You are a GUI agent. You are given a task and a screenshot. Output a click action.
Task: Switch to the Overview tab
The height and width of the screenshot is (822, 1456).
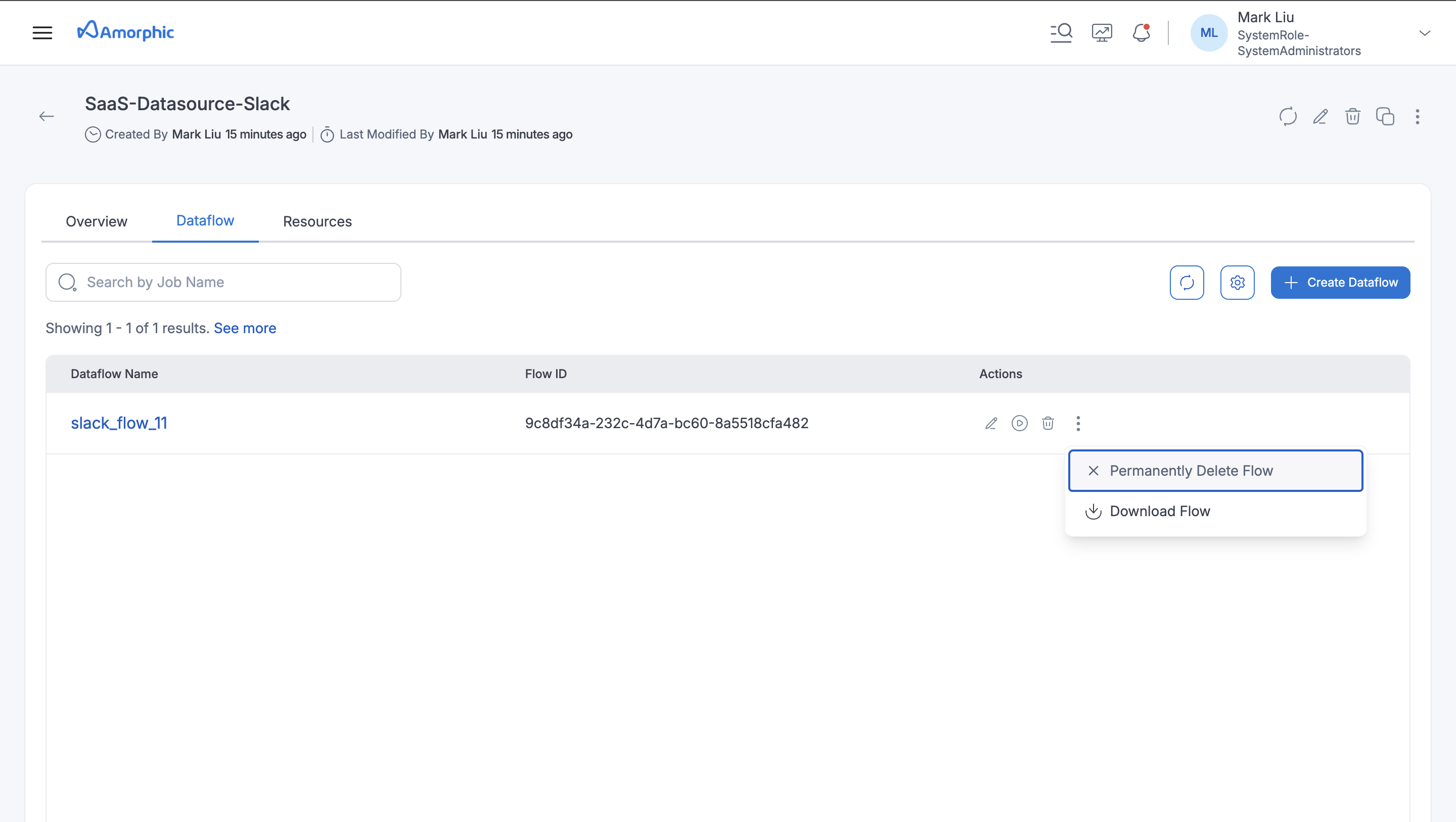[x=97, y=221]
